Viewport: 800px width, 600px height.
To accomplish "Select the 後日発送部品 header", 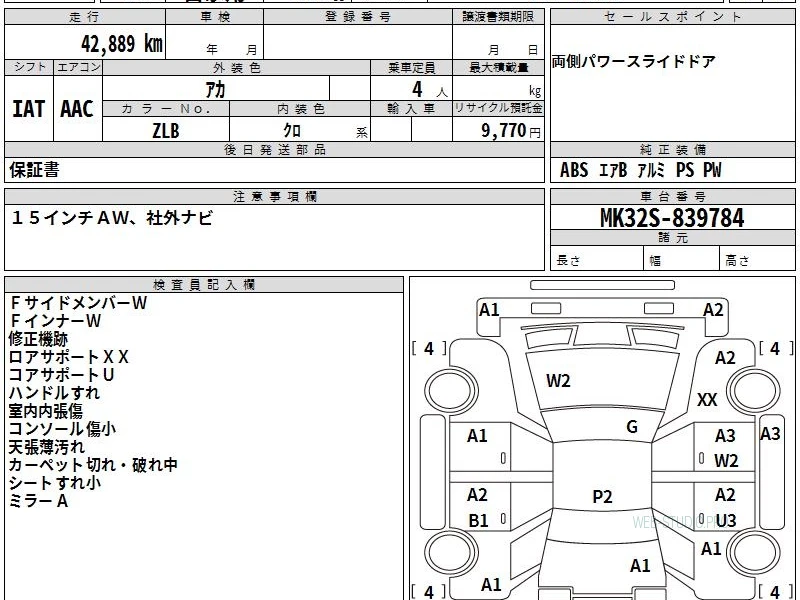I will pyautogui.click(x=274, y=149).
